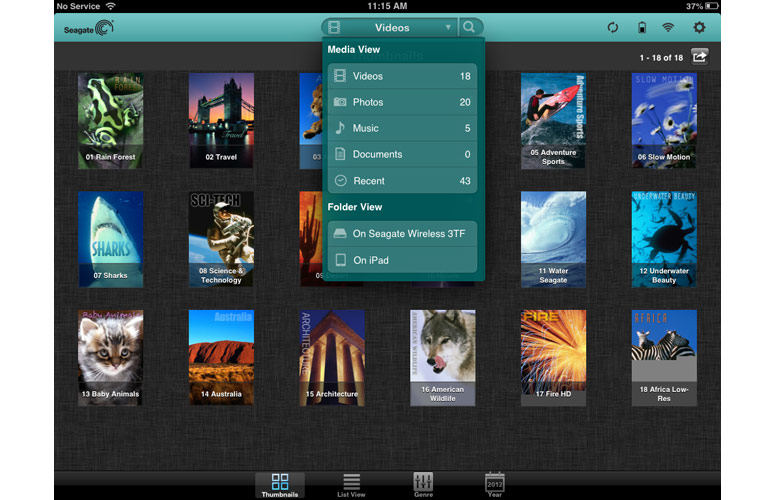Open the Wi-Fi connection icon in toolbar

pyautogui.click(x=668, y=28)
